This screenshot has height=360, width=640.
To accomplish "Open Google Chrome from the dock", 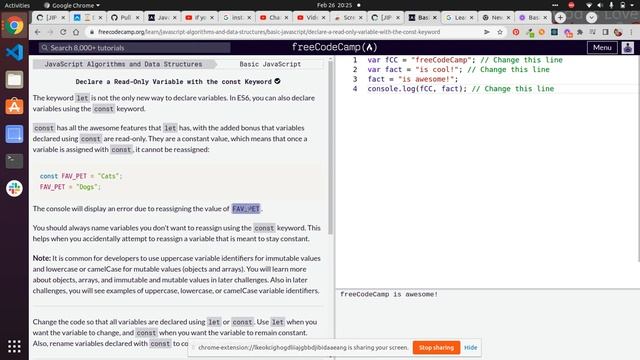I will point(14,26).
